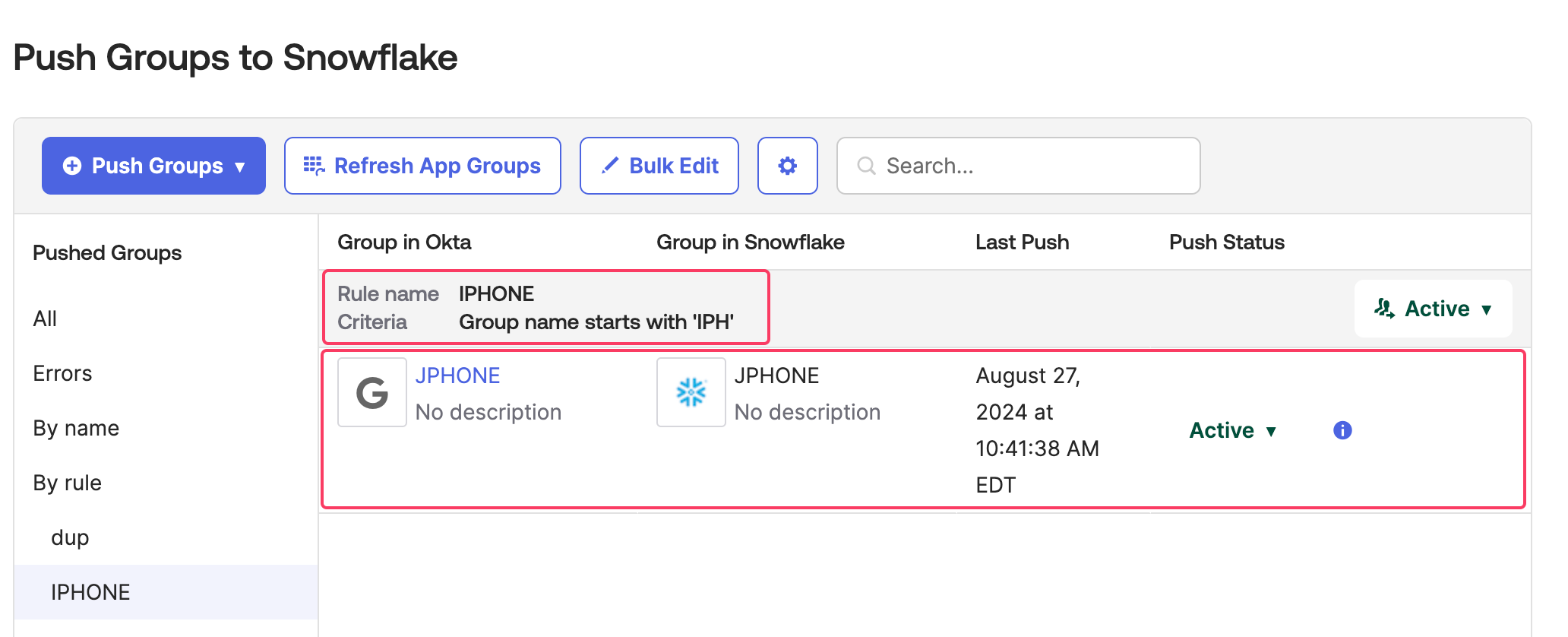This screenshot has width=1568, height=637.
Task: Select Errors filter in sidebar
Action: click(x=62, y=373)
